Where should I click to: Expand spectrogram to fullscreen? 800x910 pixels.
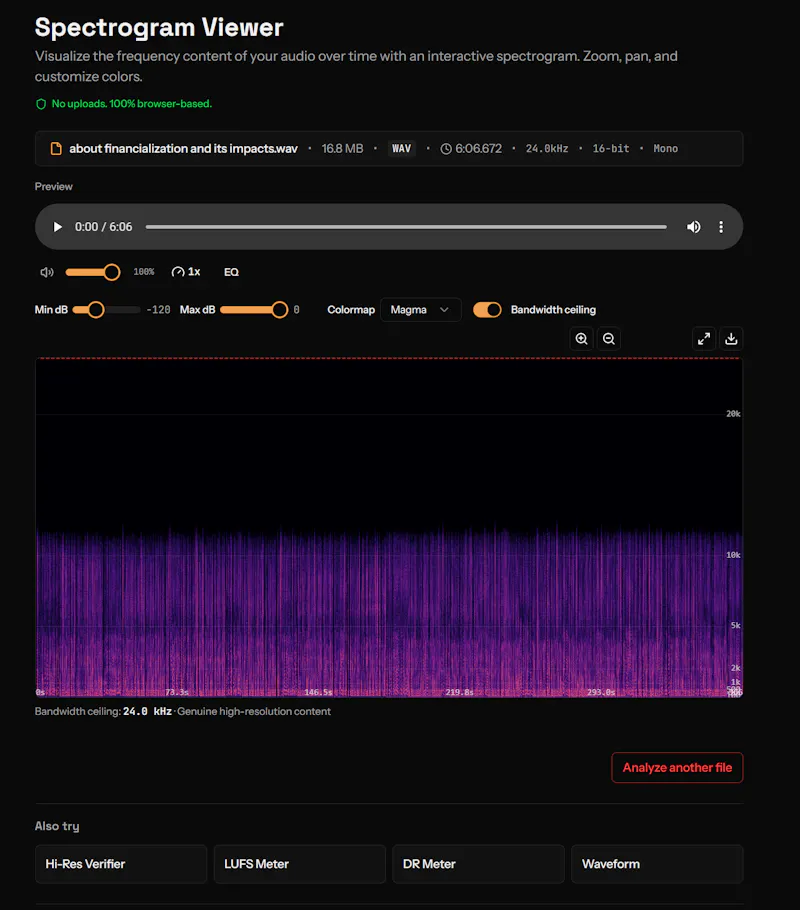click(x=704, y=339)
